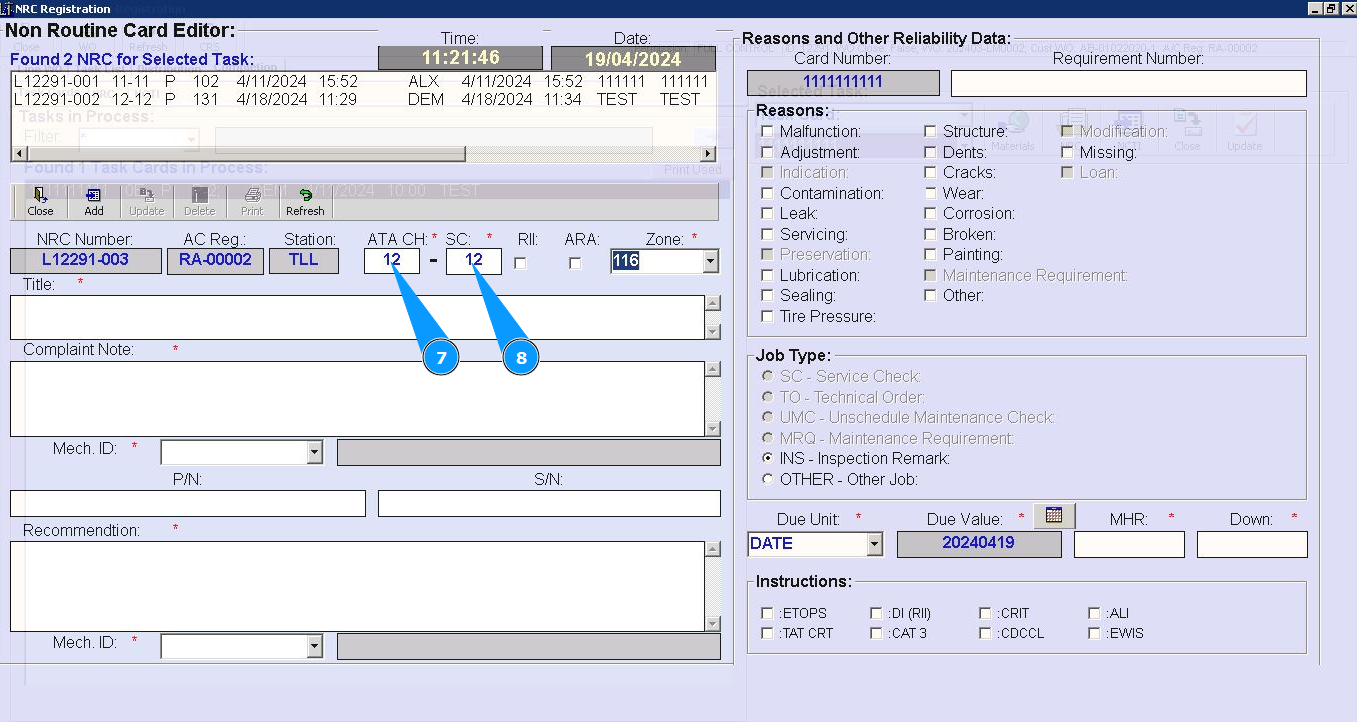
Task: Click the NRC list horizontal scrollbar right arrow
Action: click(709, 154)
